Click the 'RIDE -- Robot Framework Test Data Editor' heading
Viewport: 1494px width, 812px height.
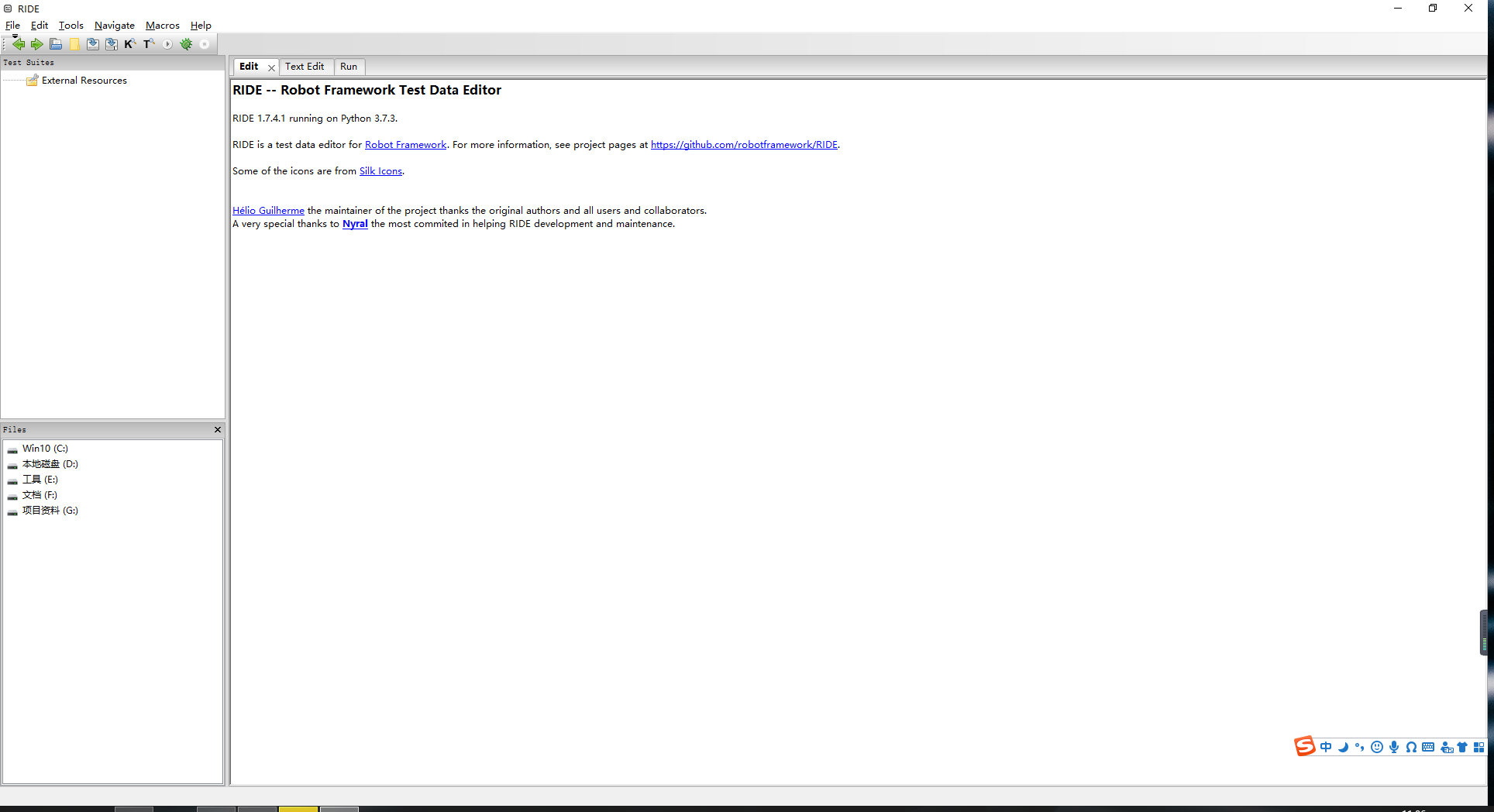[x=367, y=90]
